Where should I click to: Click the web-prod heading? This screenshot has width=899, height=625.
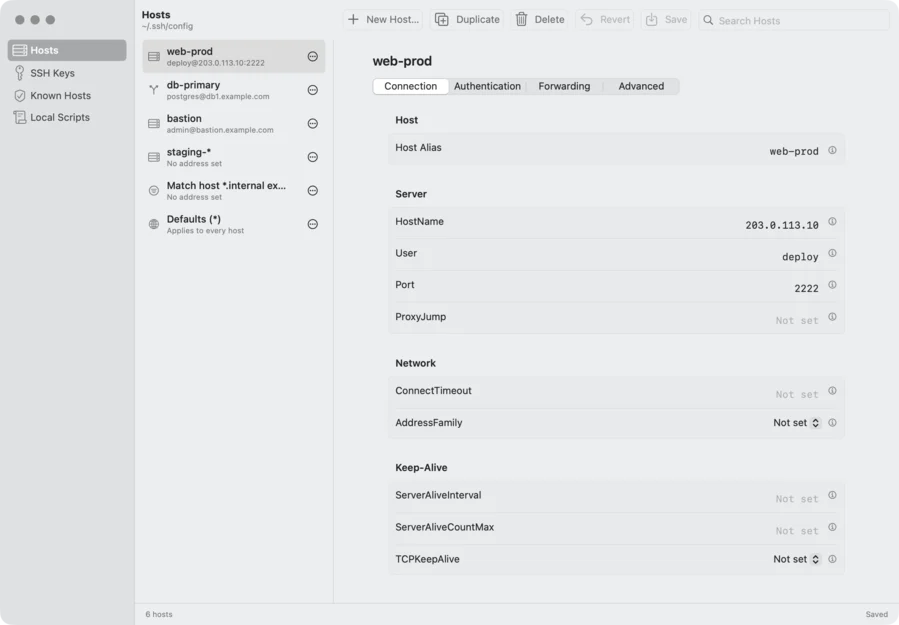[x=402, y=61]
